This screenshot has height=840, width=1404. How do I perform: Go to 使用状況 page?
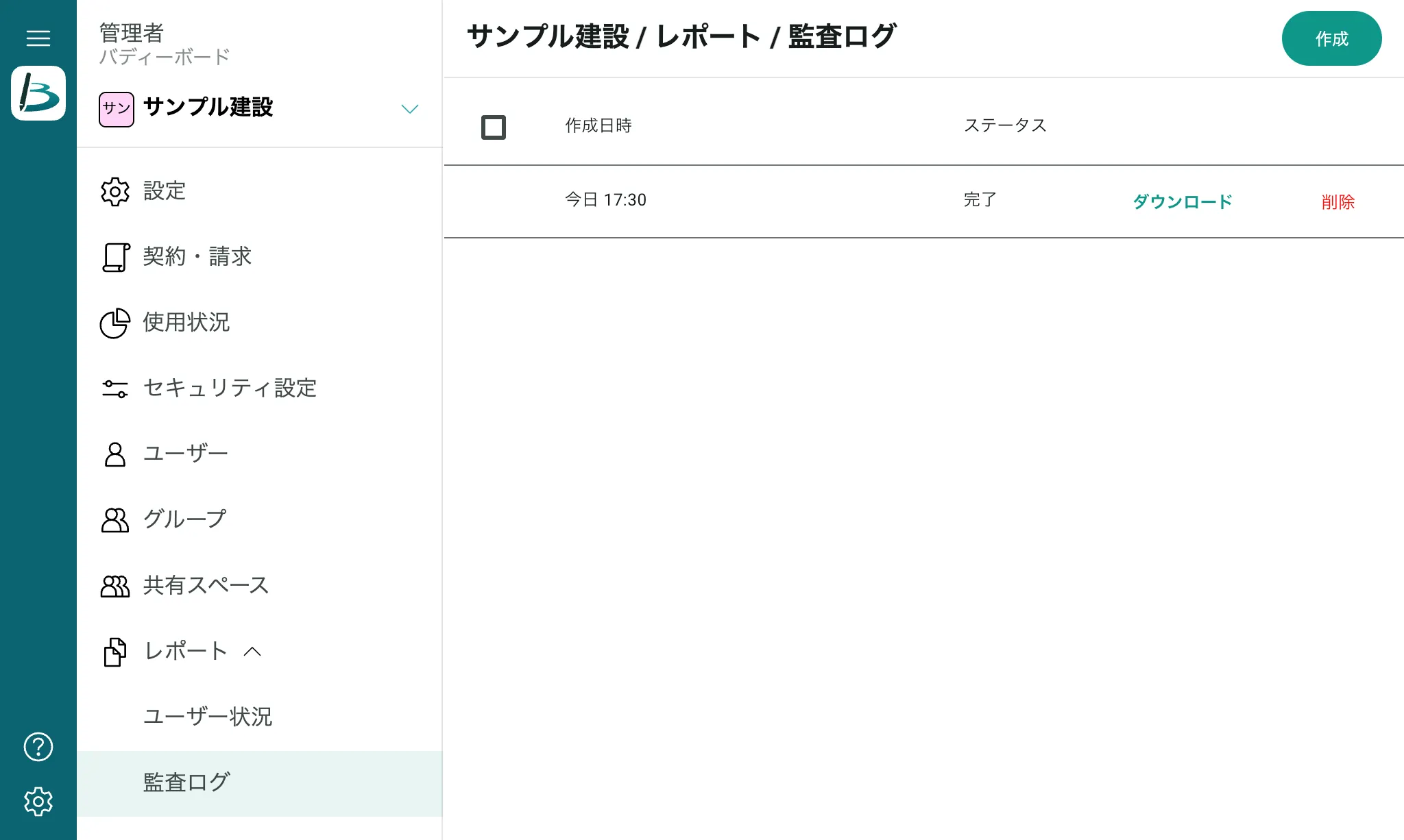(259, 323)
